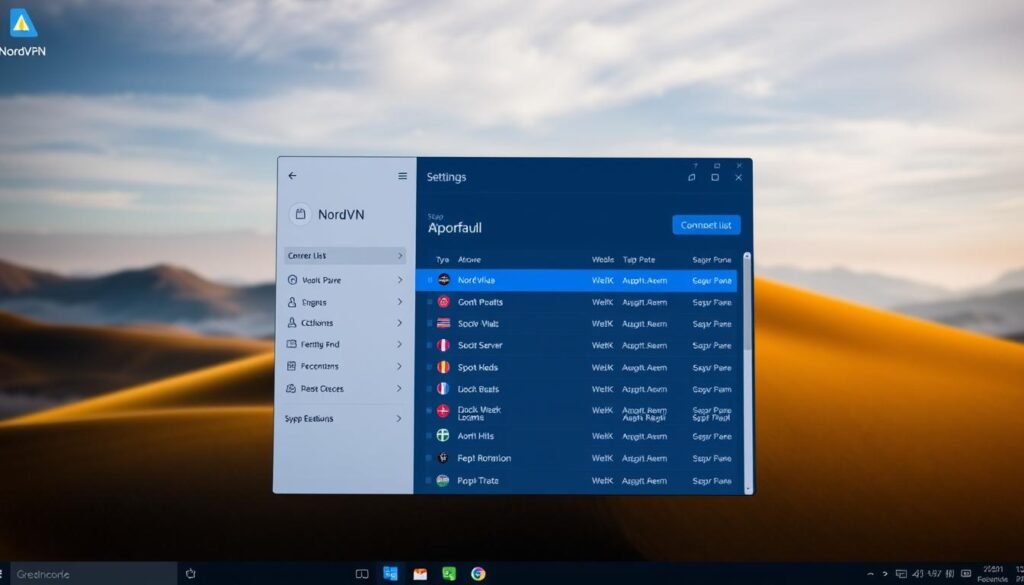Tick the checkbox on Loch Baals row
This screenshot has height=585, width=1024.
pos(430,388)
